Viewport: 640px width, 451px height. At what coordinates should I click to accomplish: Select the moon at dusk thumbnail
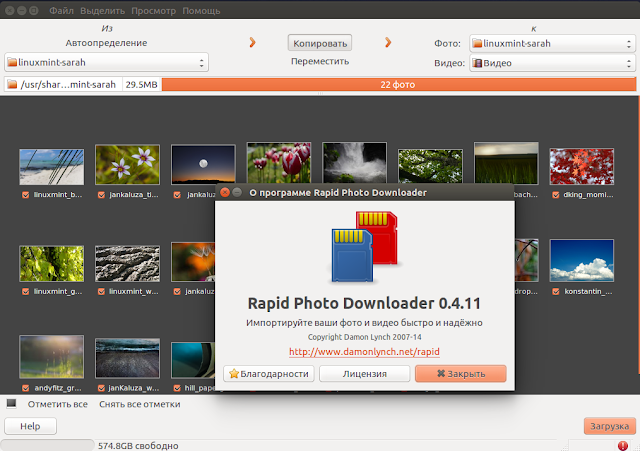pyautogui.click(x=203, y=164)
